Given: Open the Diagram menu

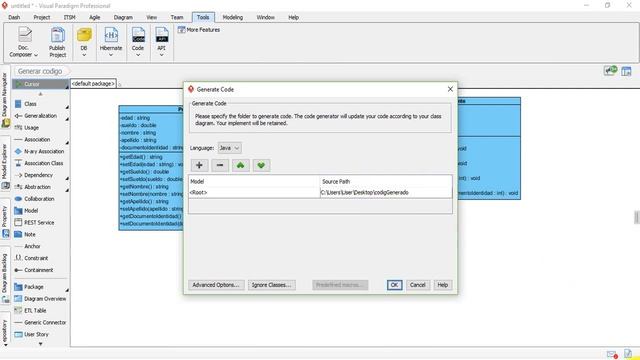Looking at the screenshot, I should (123, 18).
